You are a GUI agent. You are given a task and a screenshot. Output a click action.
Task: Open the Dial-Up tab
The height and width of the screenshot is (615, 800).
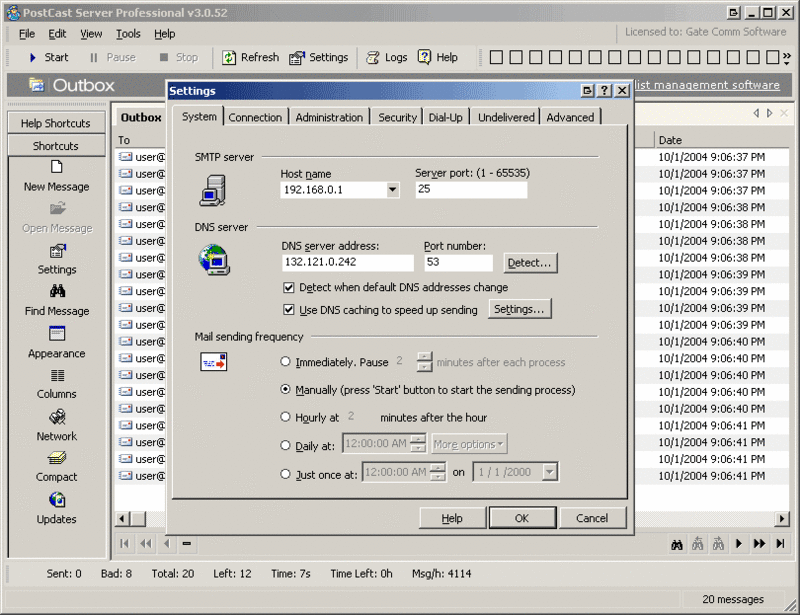(x=445, y=117)
